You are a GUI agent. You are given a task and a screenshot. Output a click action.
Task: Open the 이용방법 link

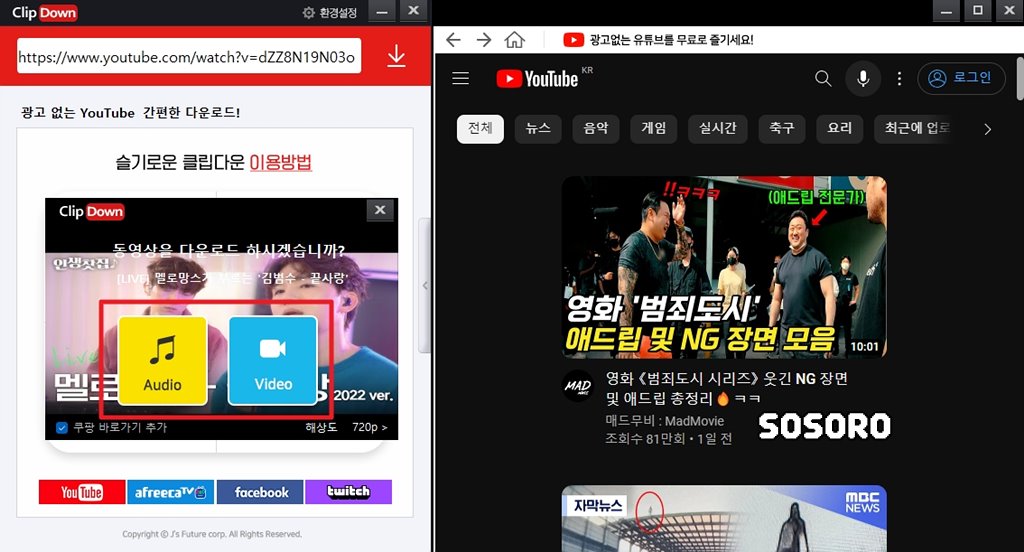click(x=281, y=162)
